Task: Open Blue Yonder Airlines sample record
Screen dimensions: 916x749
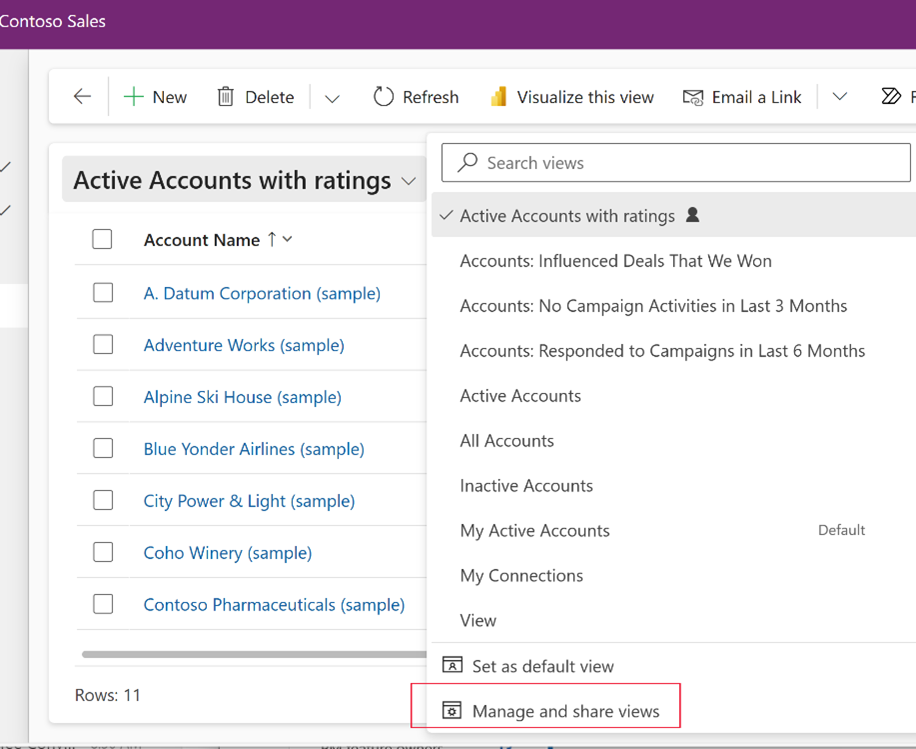Action: coord(253,448)
